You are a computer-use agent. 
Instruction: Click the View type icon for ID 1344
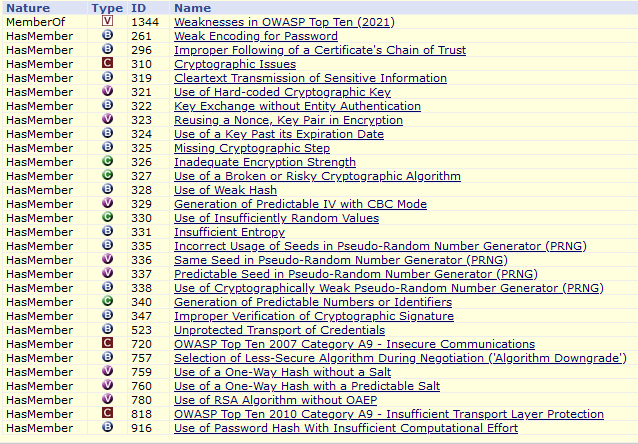click(x=107, y=21)
